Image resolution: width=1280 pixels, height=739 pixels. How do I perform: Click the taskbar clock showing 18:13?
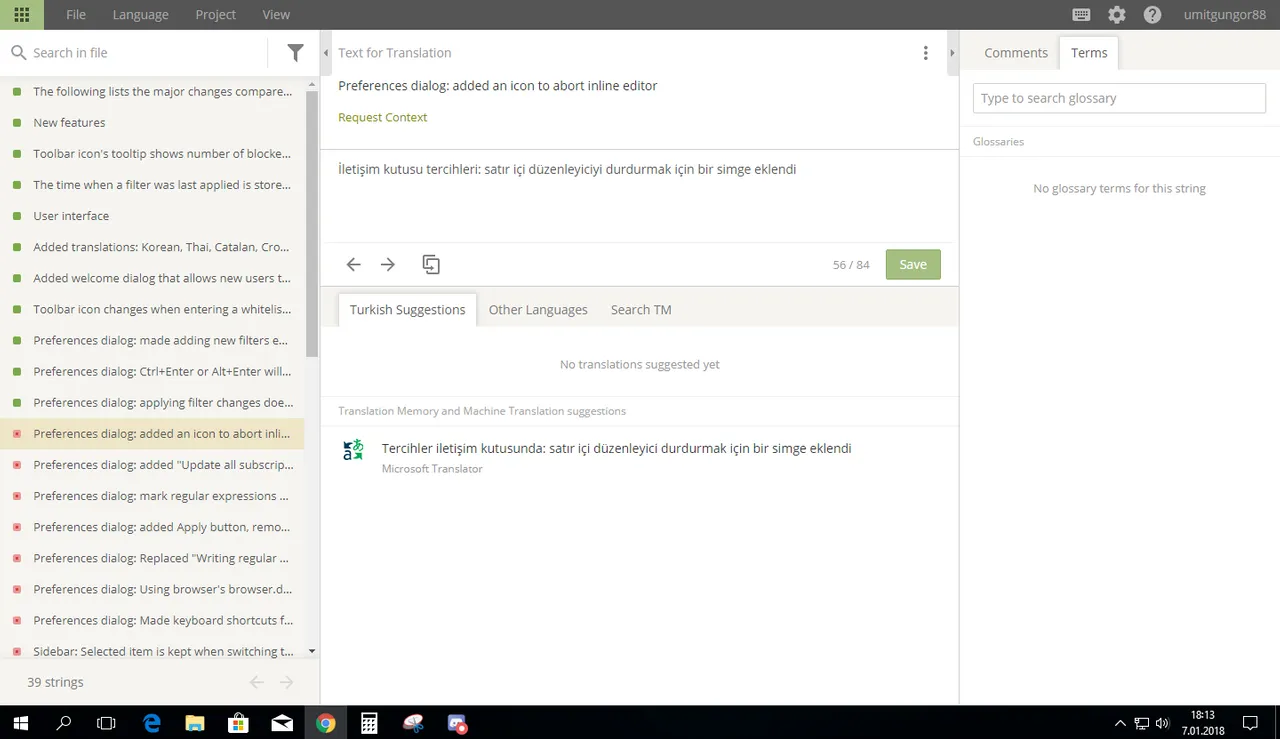click(x=1203, y=723)
